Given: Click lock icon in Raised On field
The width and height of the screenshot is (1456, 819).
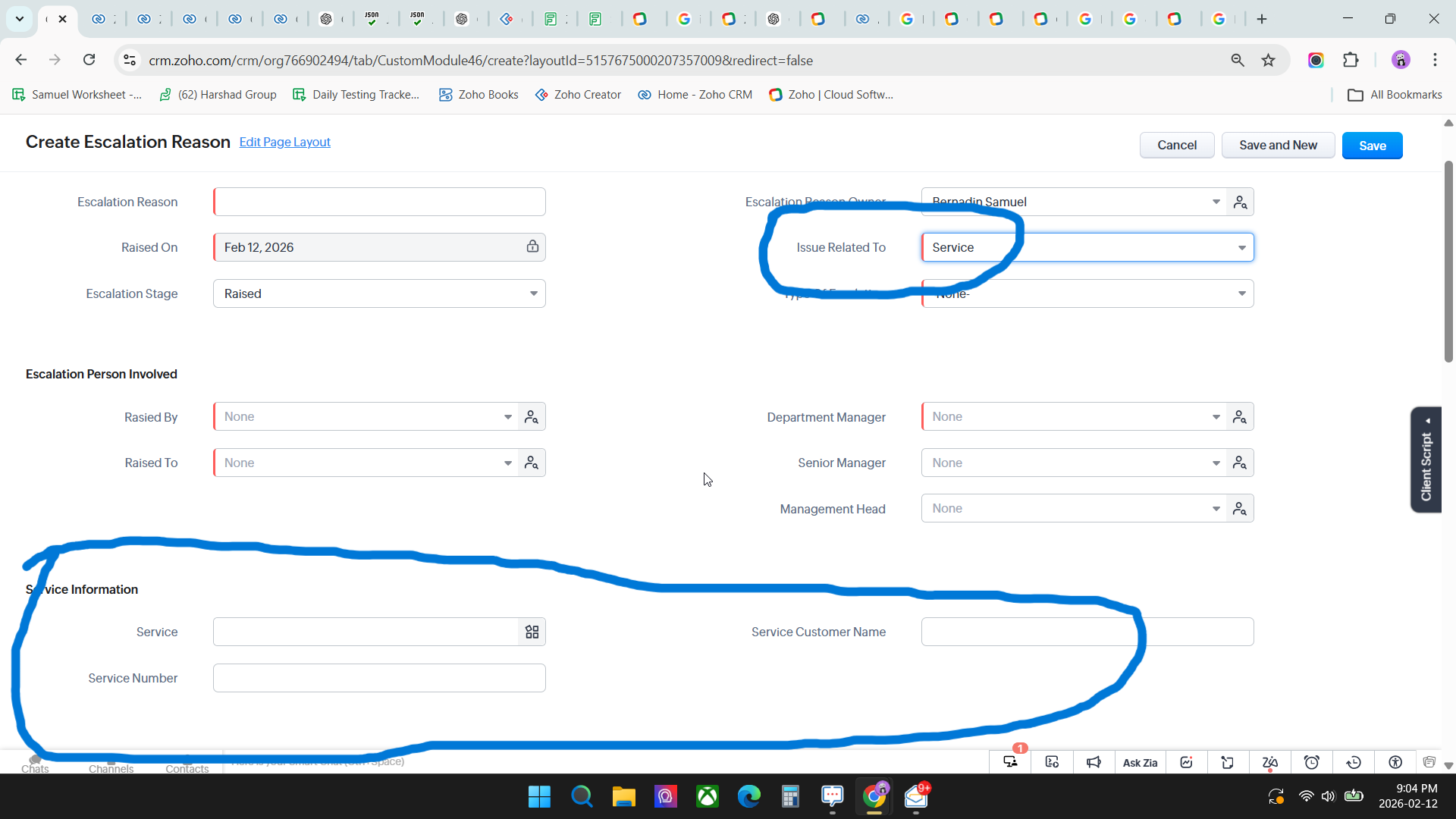Looking at the screenshot, I should point(532,247).
